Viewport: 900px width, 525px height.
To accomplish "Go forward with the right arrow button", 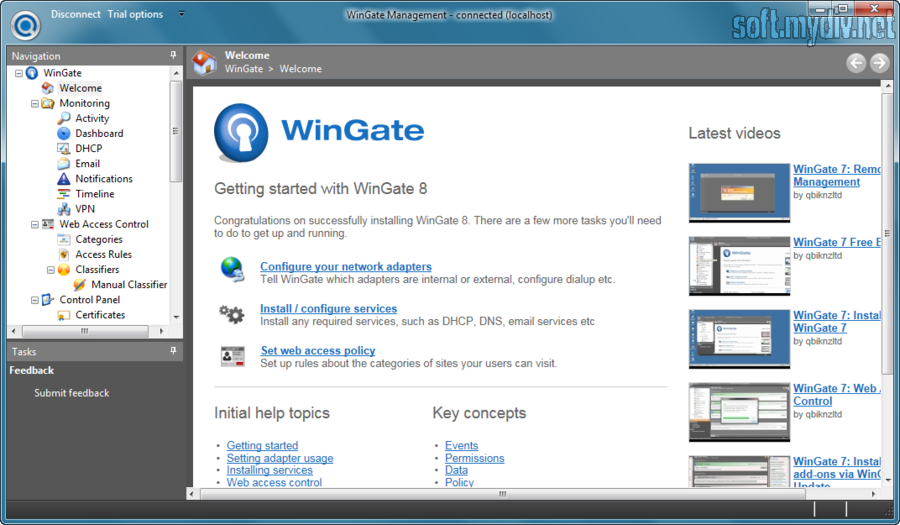I will coord(879,63).
